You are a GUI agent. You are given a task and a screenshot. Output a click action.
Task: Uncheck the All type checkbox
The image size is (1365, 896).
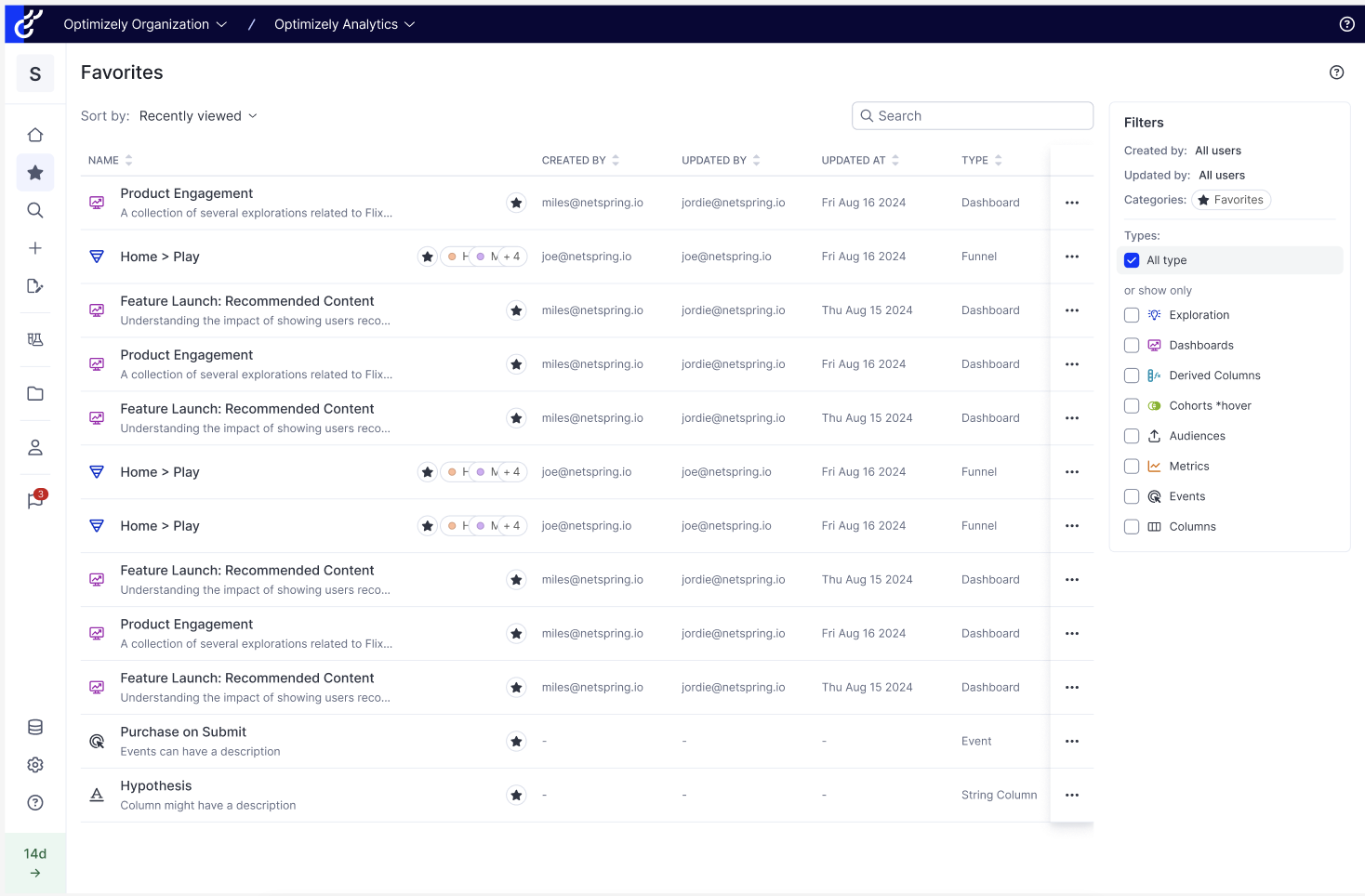[x=1132, y=261]
